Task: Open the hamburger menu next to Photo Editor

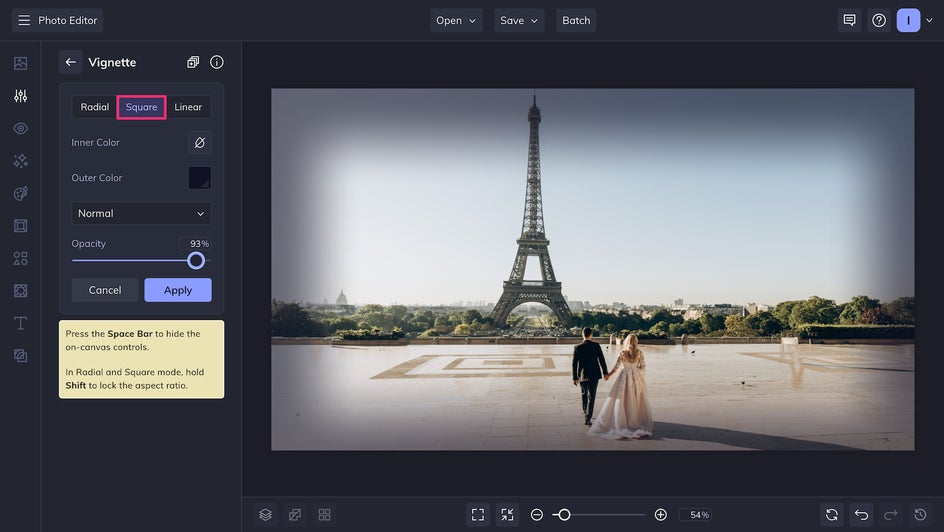Action: (24, 20)
